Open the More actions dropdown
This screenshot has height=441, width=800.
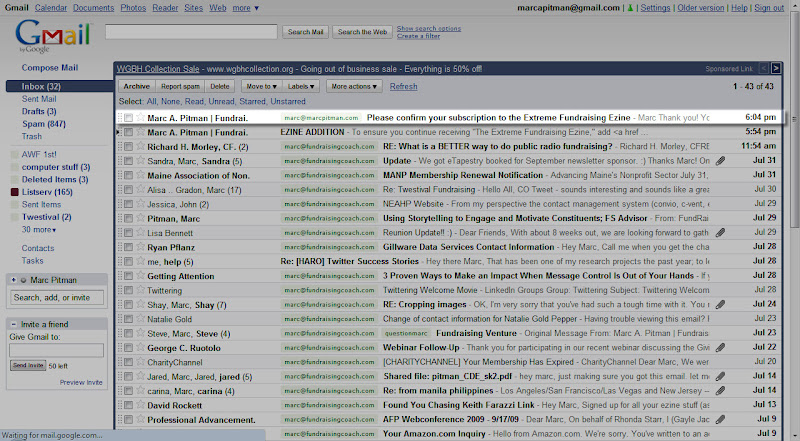354,86
